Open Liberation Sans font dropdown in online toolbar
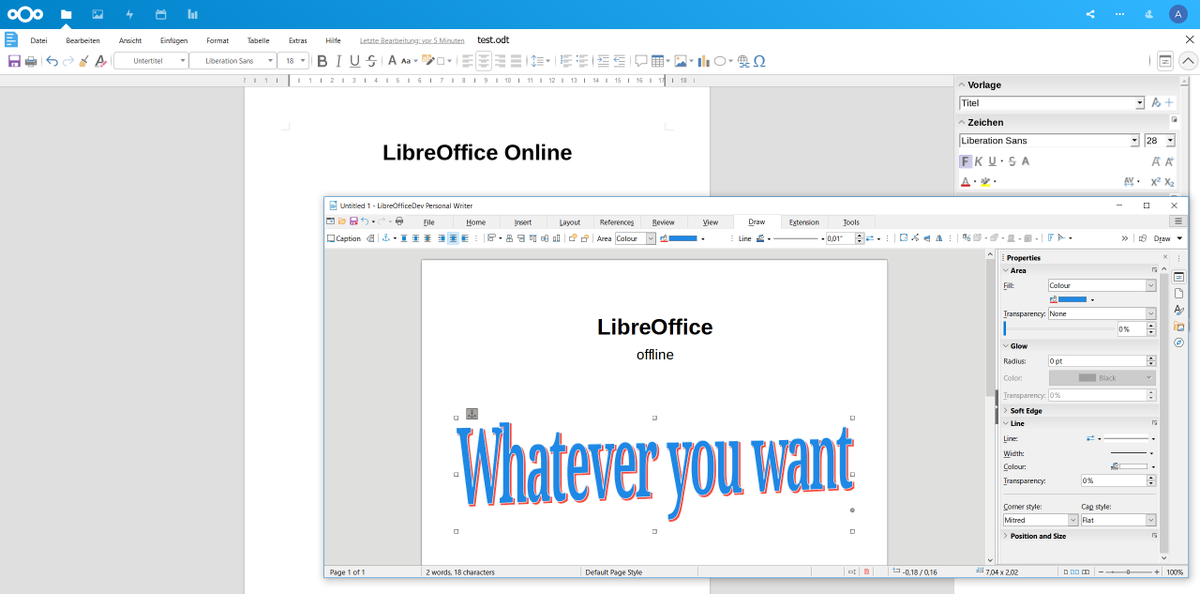Image resolution: width=1200 pixels, height=594 pixels. pos(233,61)
